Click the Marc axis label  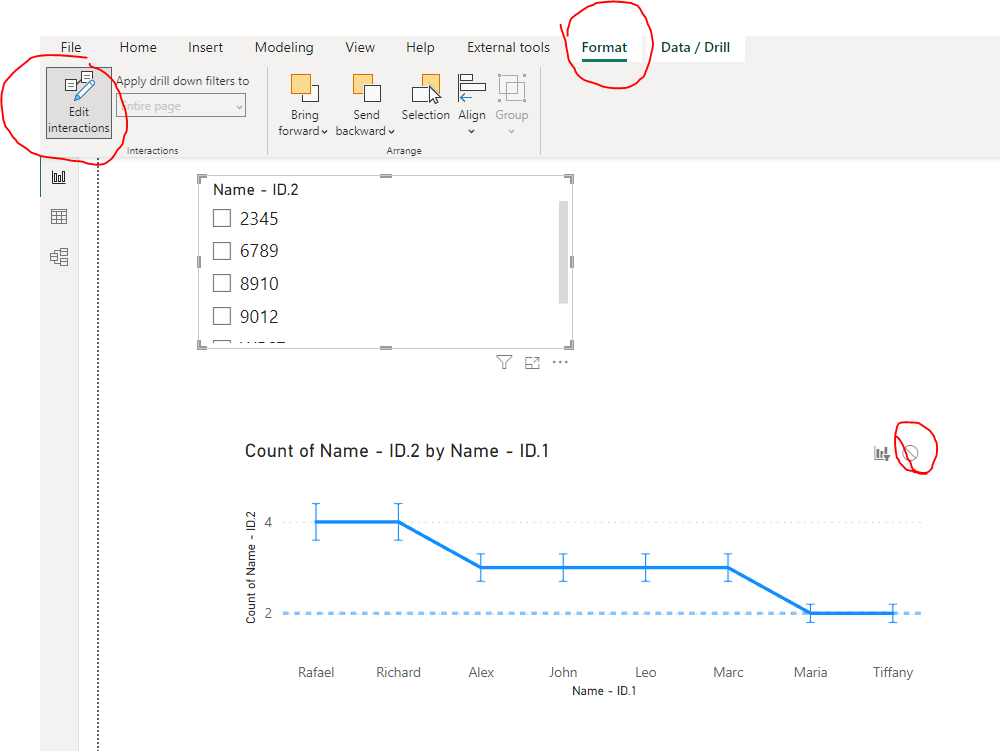[x=728, y=672]
